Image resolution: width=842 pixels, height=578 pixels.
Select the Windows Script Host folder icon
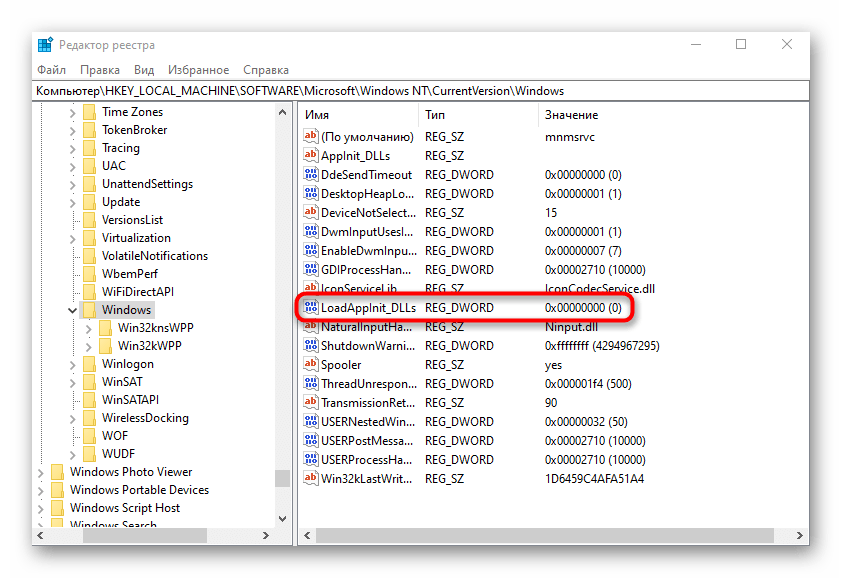(x=57, y=508)
